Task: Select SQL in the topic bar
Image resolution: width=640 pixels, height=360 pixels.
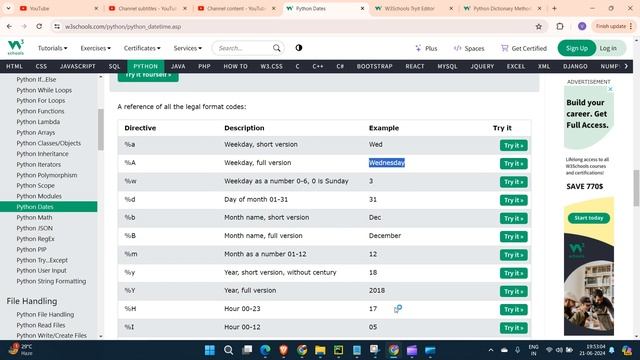Action: 114,66
